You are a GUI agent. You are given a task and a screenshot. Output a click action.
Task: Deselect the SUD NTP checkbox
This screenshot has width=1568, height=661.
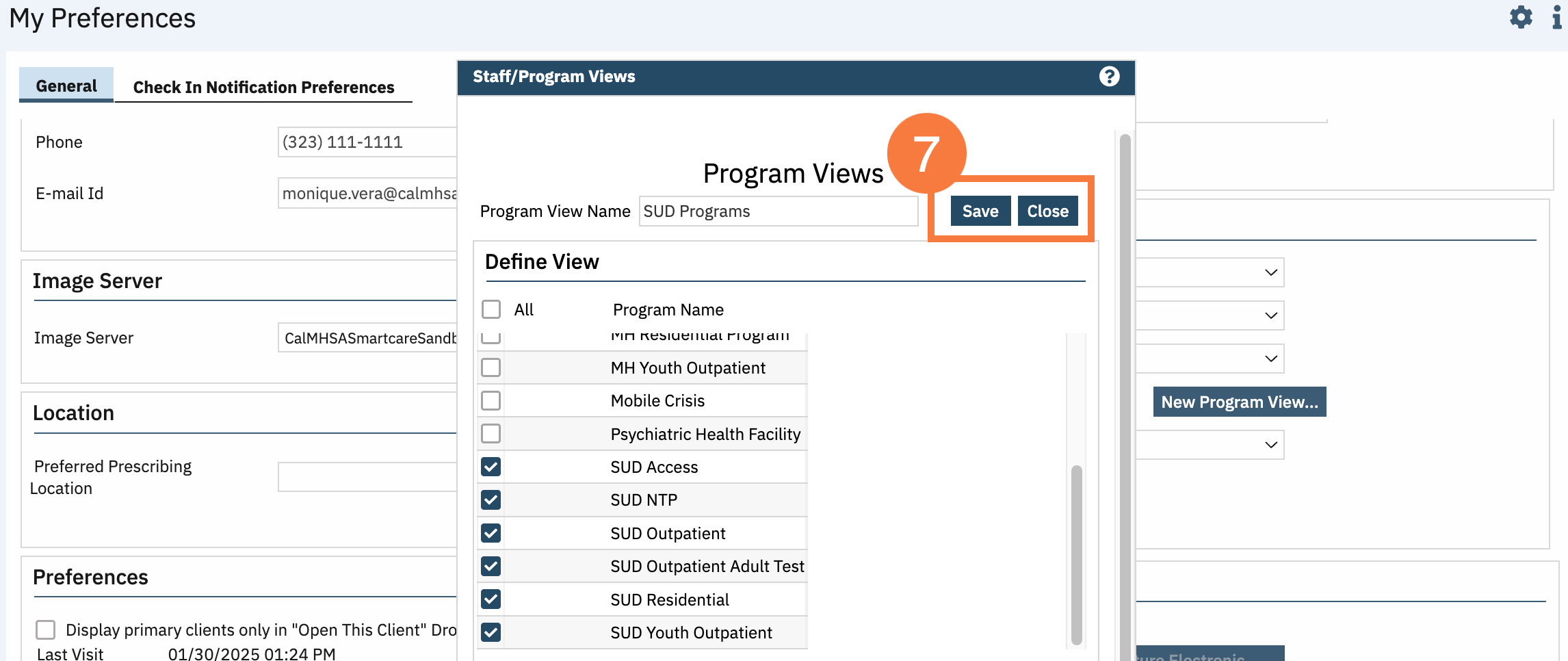(491, 500)
